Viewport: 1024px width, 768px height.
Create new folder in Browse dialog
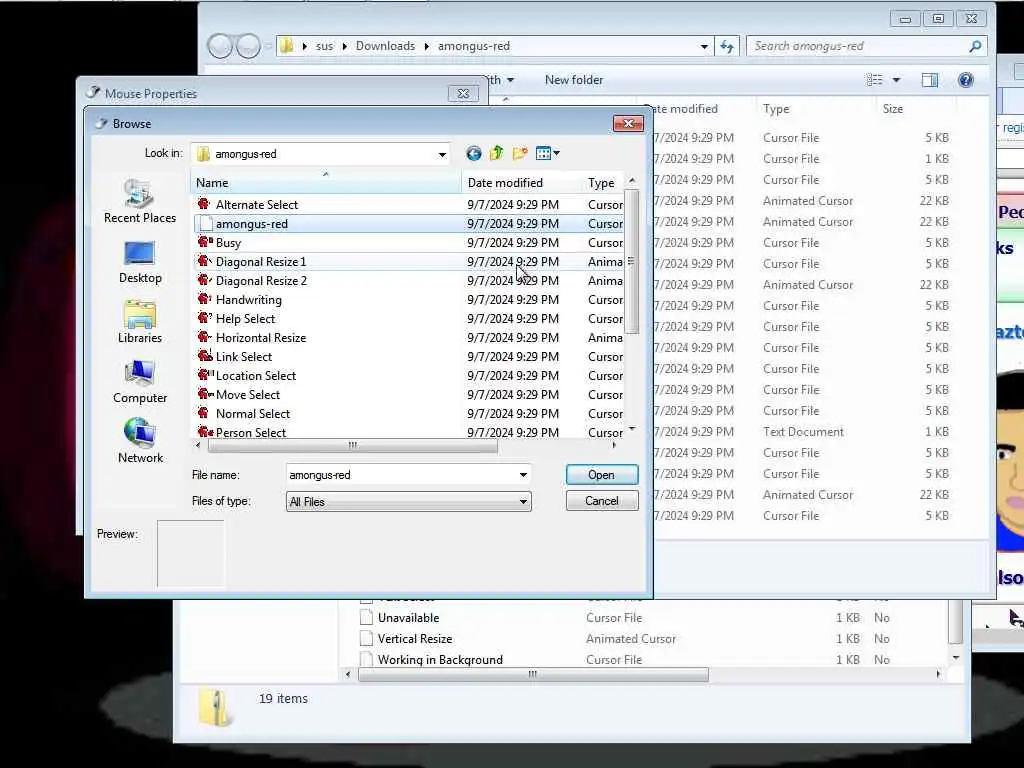pos(520,153)
